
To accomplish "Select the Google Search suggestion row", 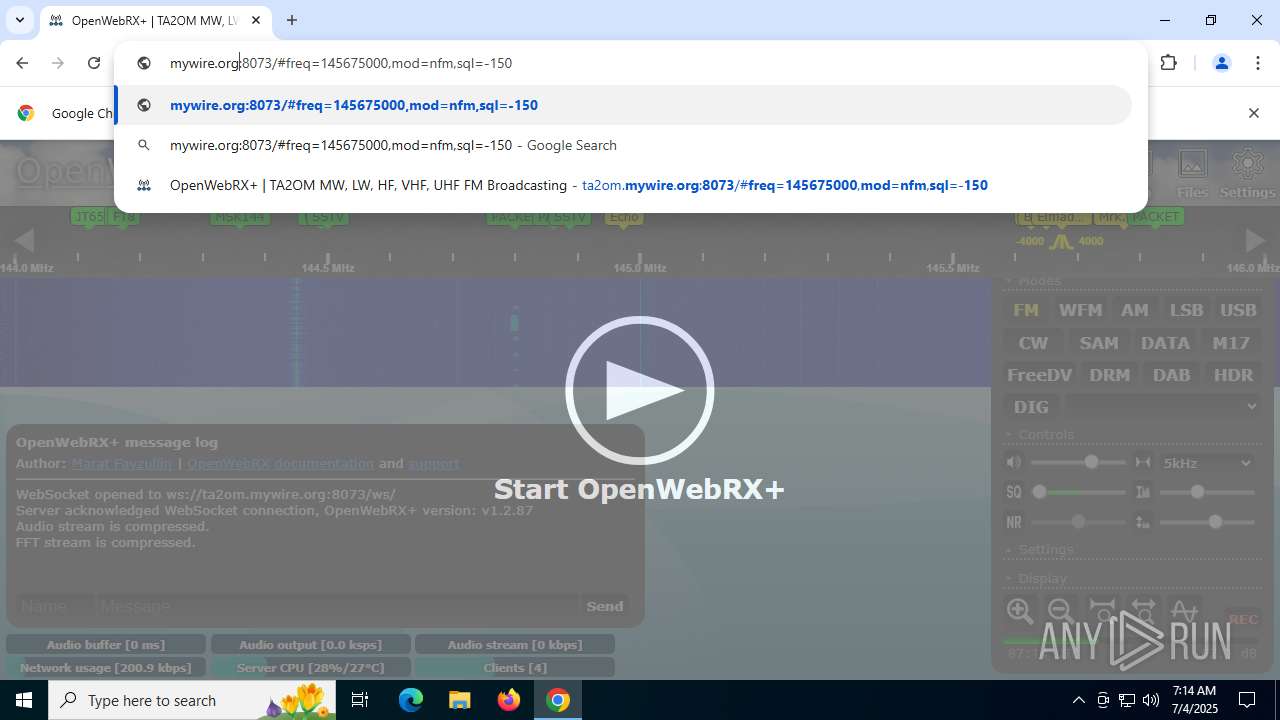I will pos(624,145).
